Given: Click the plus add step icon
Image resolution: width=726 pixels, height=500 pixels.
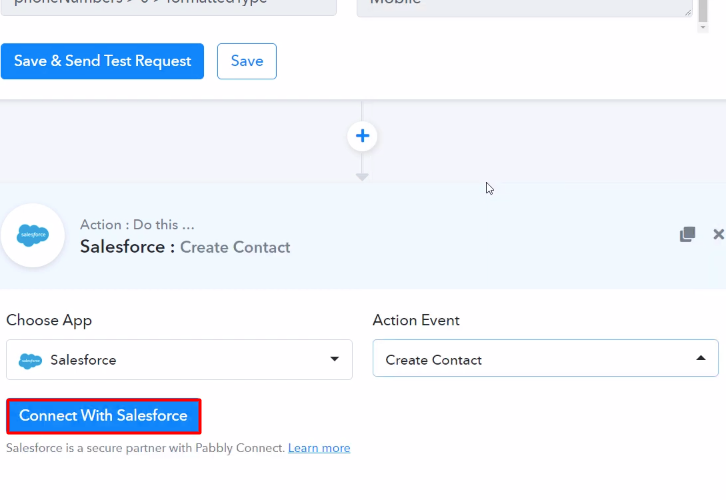Looking at the screenshot, I should 362,136.
